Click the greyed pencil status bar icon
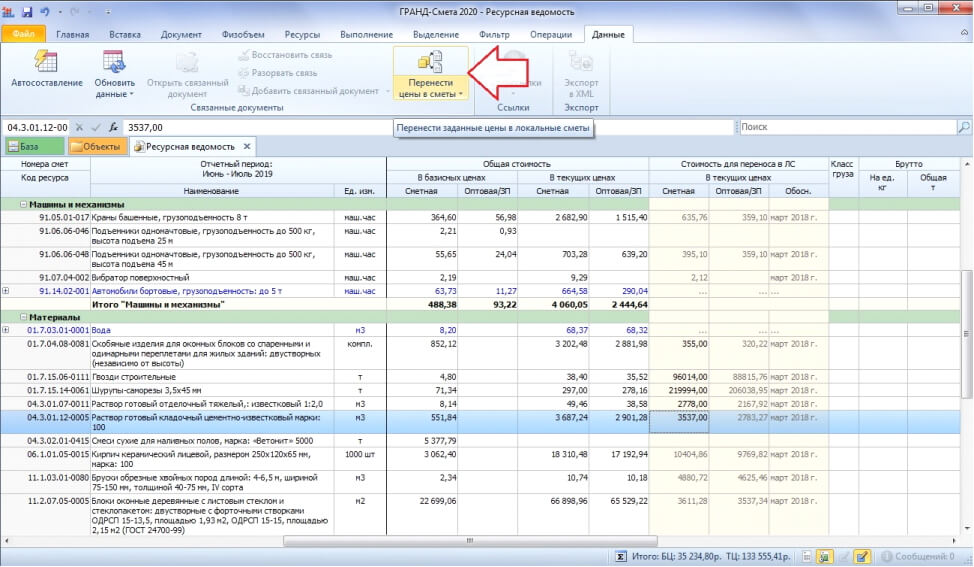Screen dimensions: 974x567 [844, 556]
